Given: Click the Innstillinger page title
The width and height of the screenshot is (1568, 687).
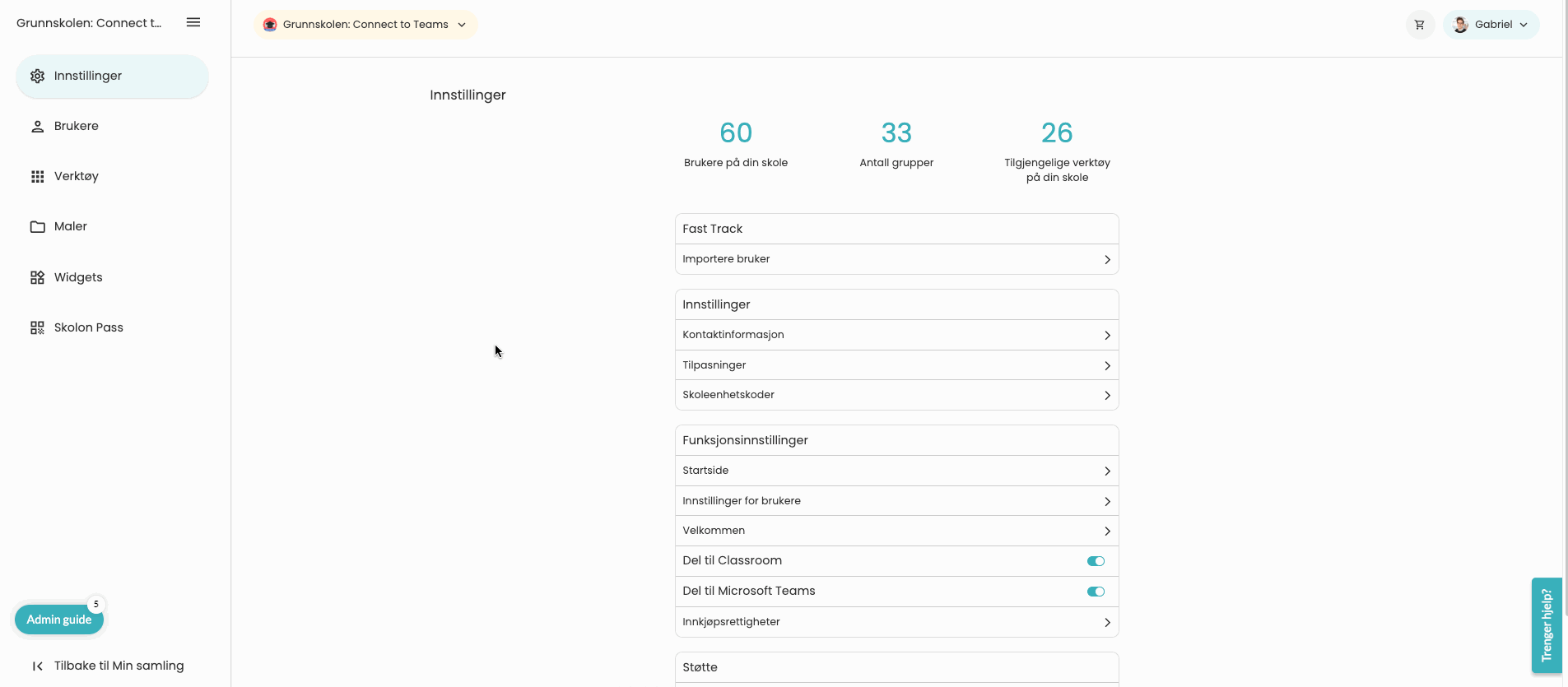Looking at the screenshot, I should [x=468, y=95].
